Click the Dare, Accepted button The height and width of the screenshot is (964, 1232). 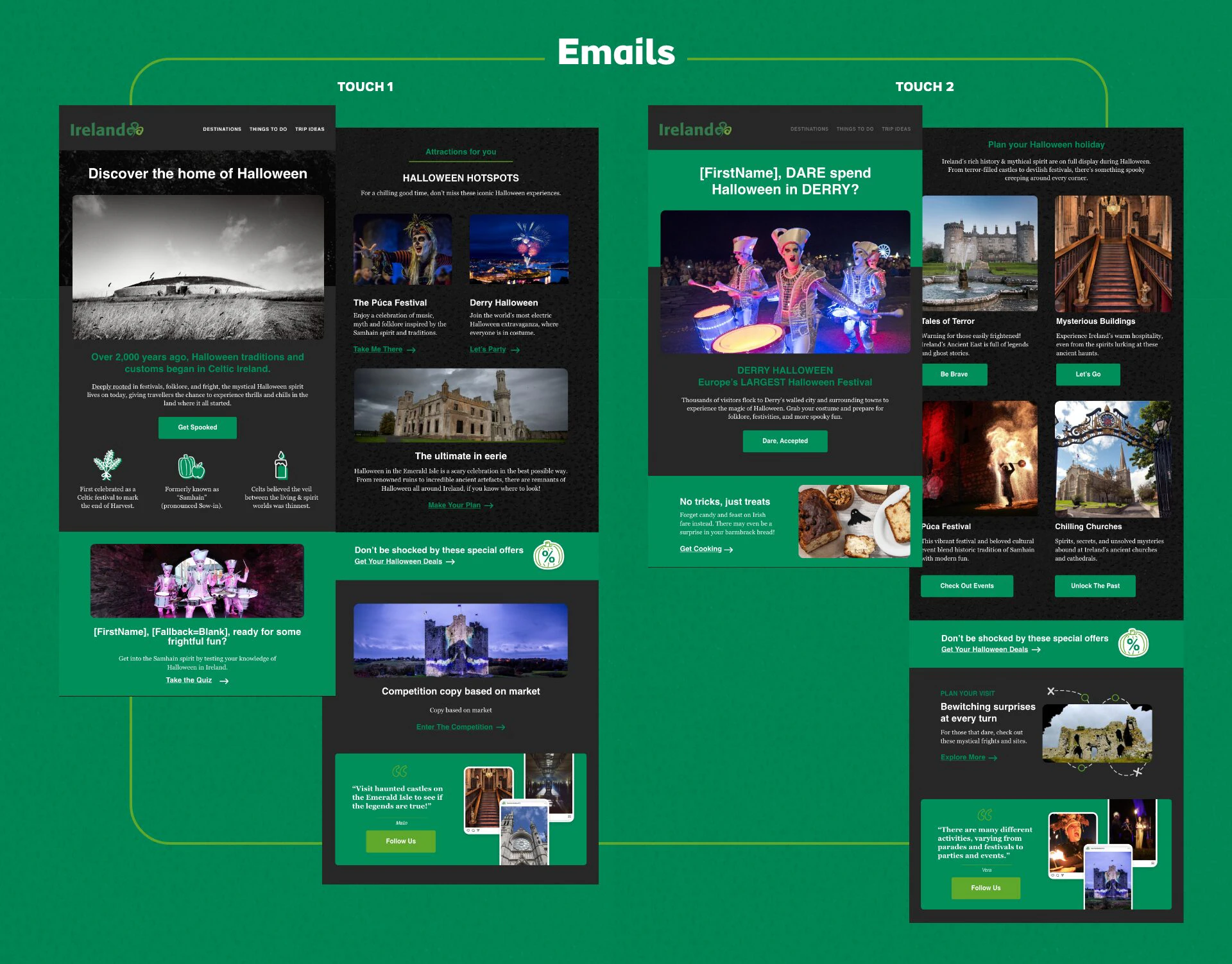click(785, 441)
